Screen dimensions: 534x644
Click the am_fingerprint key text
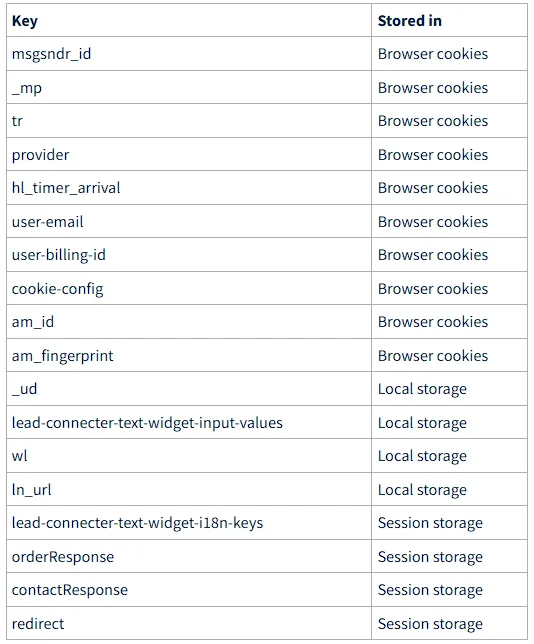point(62,356)
